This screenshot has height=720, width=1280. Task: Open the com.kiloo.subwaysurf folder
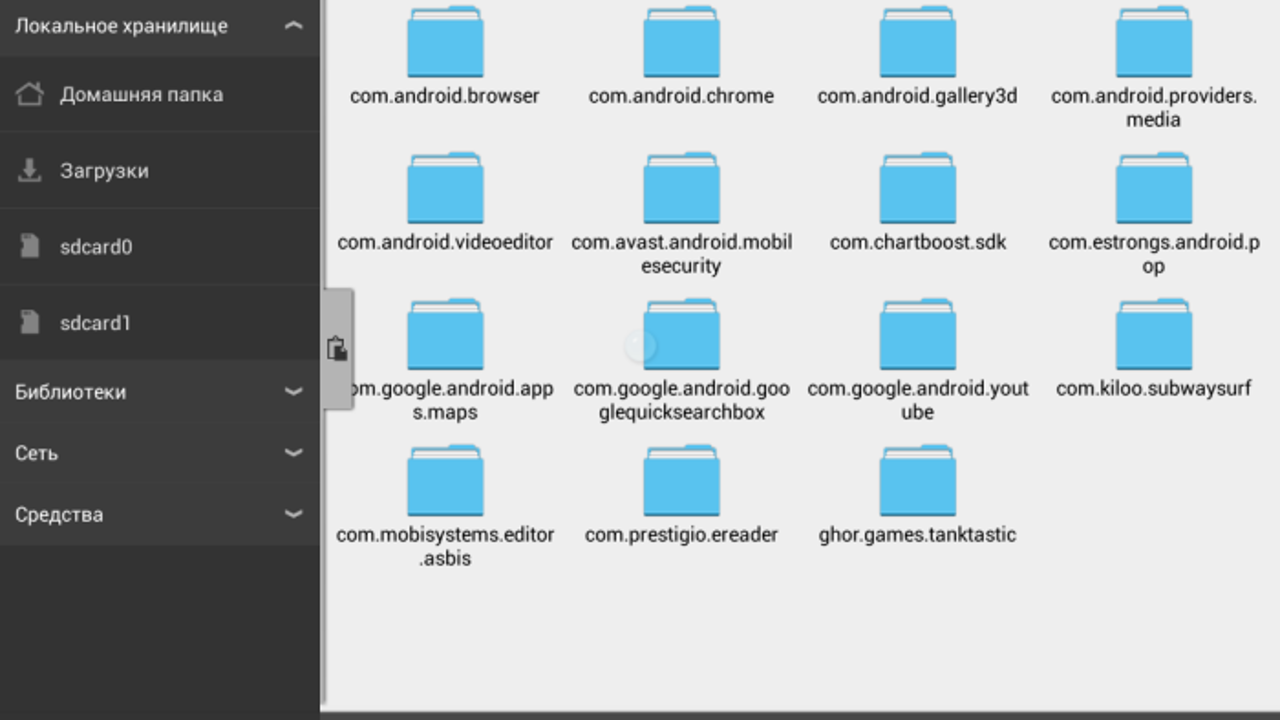(1153, 337)
